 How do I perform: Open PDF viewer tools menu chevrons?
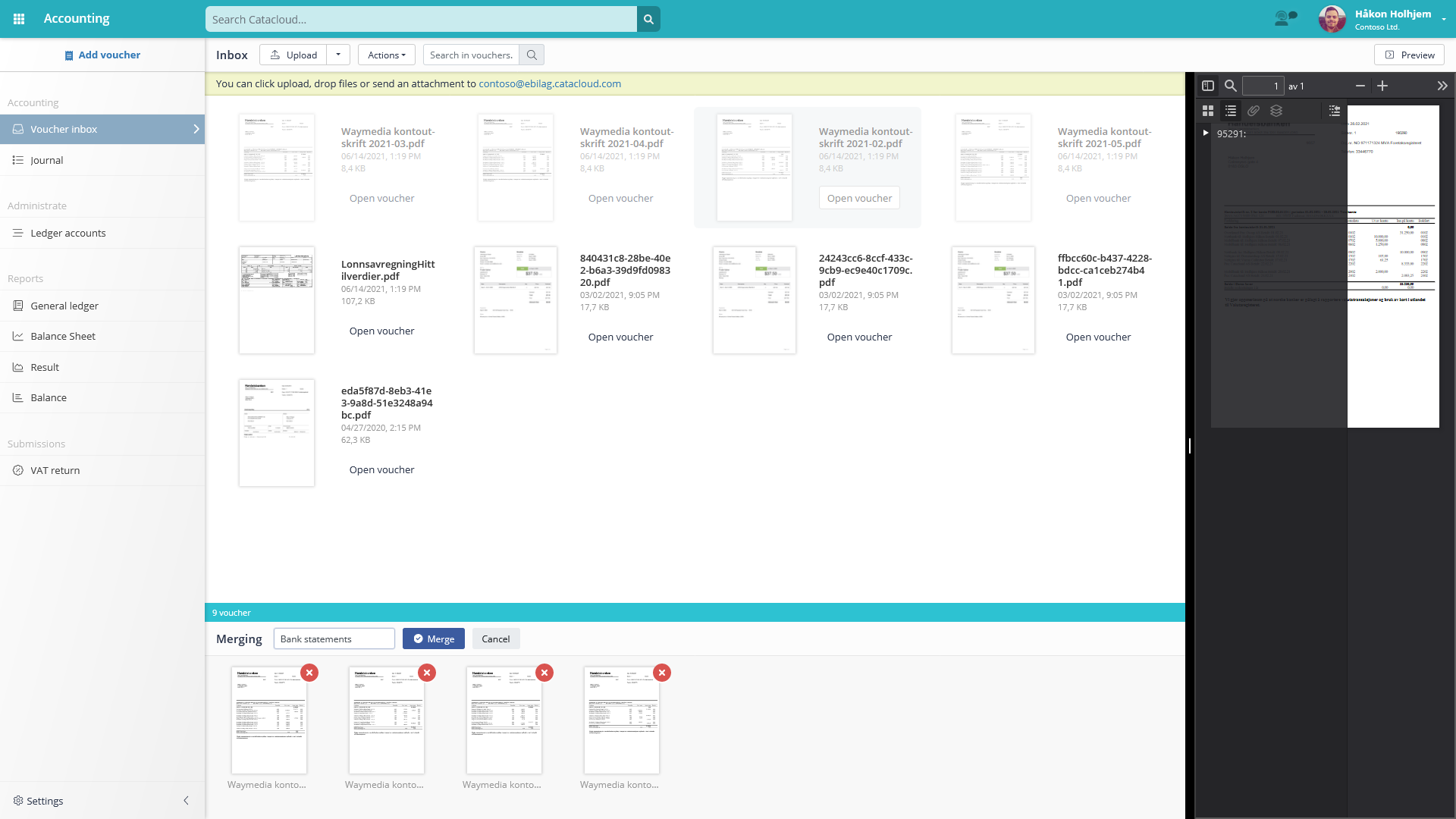pos(1442,86)
